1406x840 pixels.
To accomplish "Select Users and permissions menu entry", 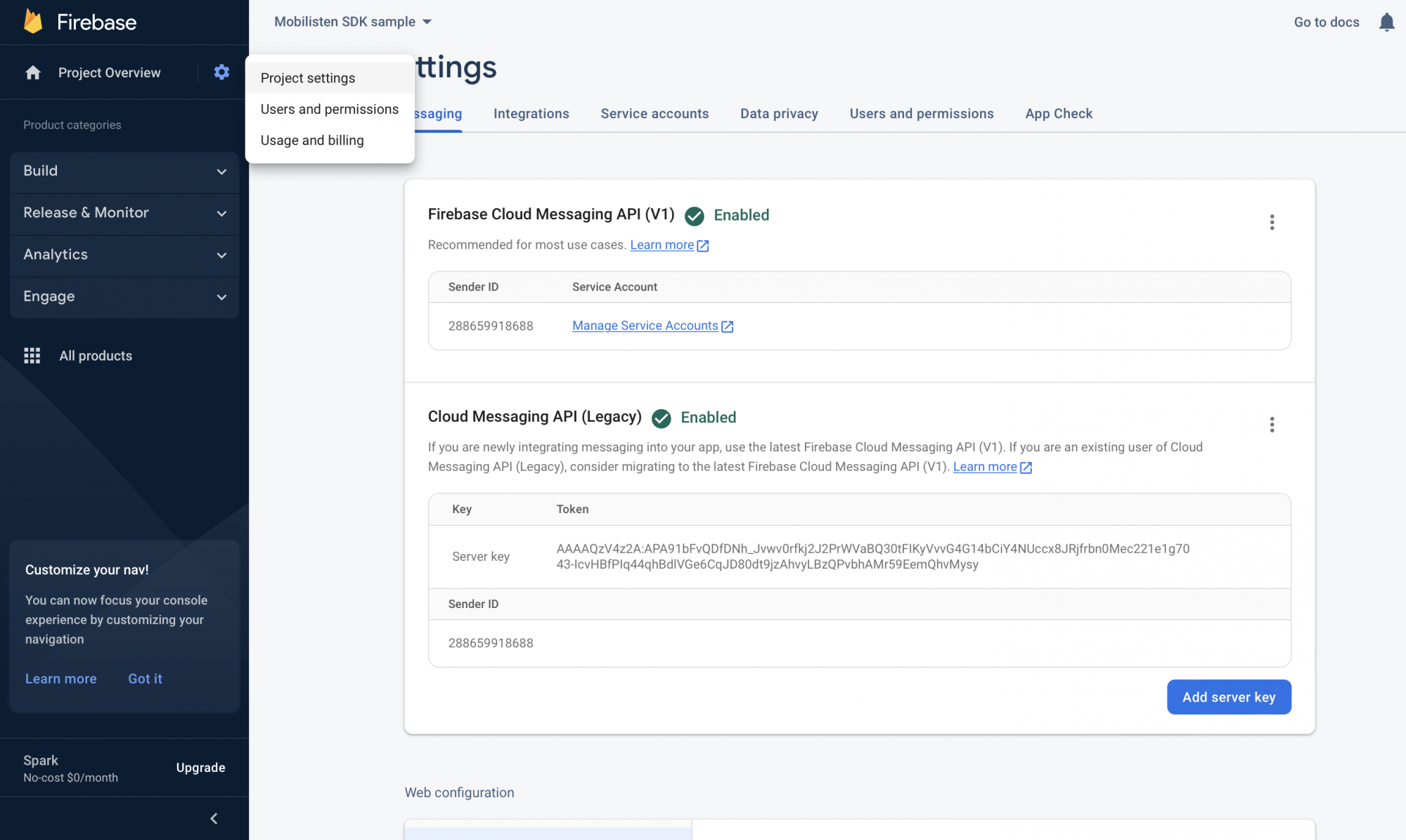I will pos(329,109).
